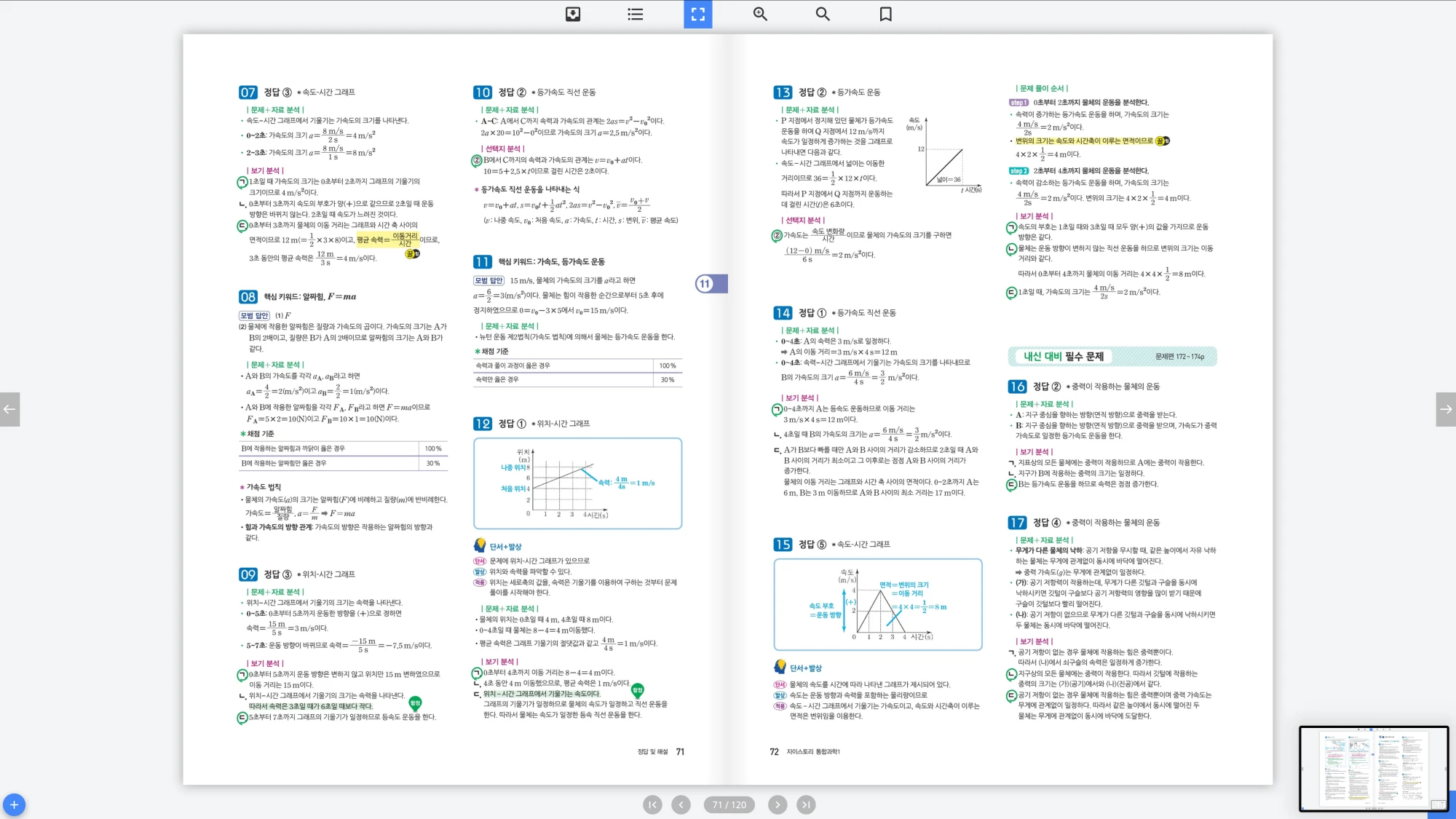The image size is (1456, 819).
Task: Click the 71 / 120 page indicator
Action: coord(729,804)
